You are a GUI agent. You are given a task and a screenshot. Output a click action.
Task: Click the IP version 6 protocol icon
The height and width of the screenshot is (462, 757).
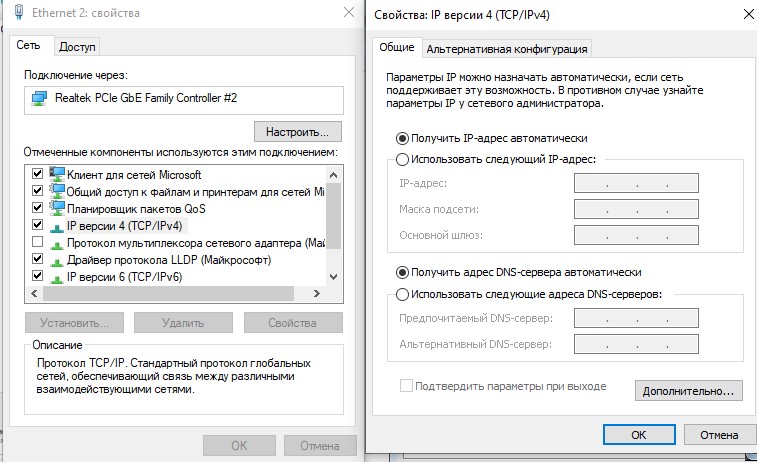pyautogui.click(x=57, y=277)
